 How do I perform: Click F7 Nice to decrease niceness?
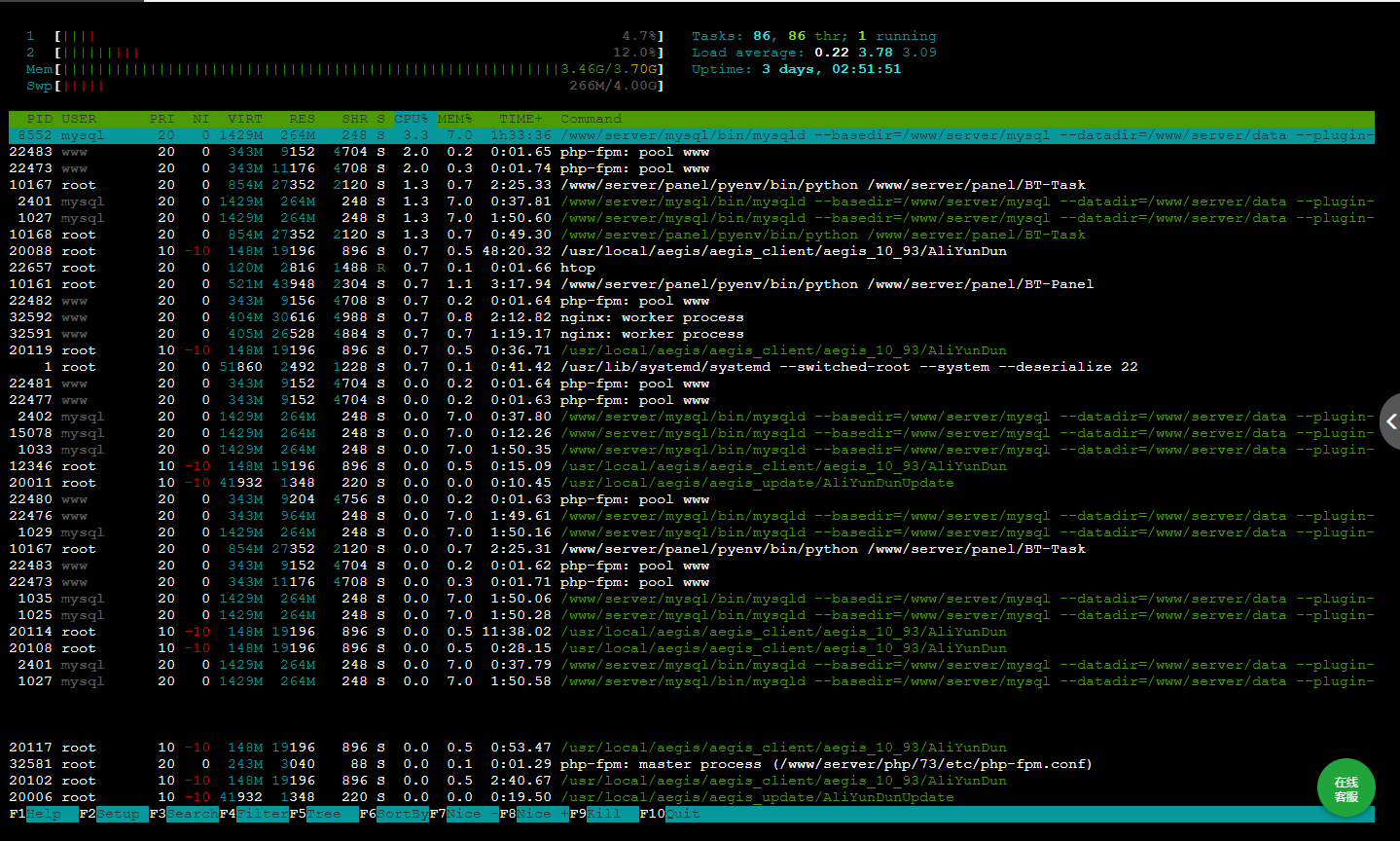pyautogui.click(x=464, y=814)
